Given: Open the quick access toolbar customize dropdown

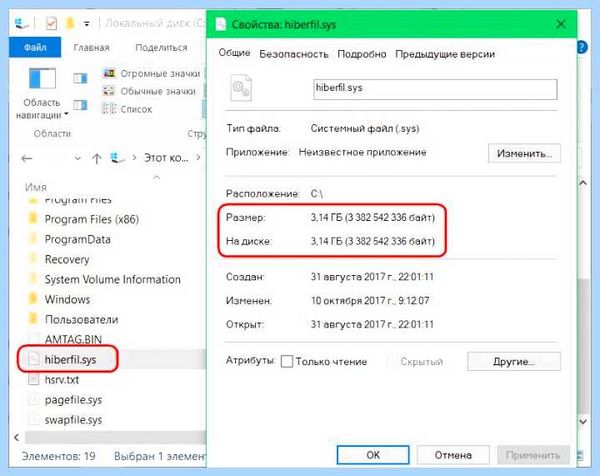Looking at the screenshot, I should tap(87, 24).
